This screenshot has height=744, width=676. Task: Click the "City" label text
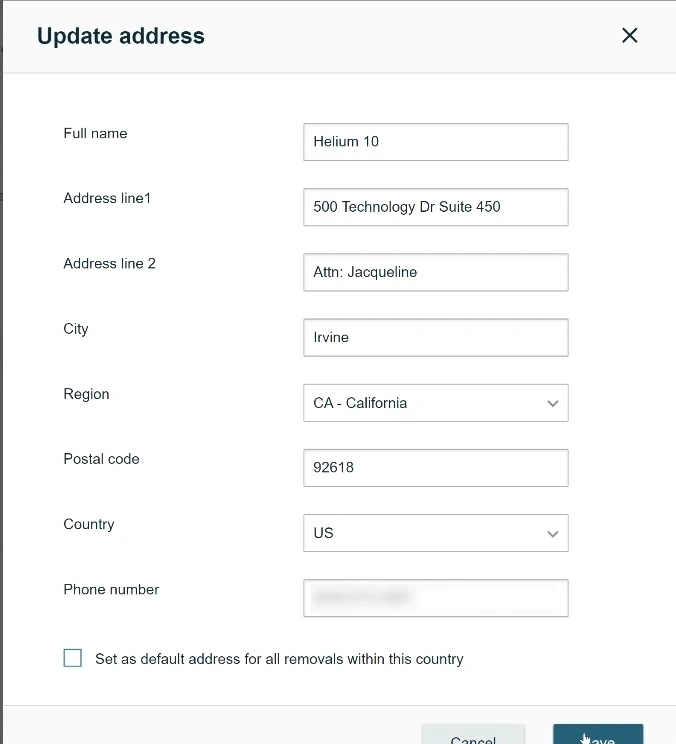tap(76, 328)
